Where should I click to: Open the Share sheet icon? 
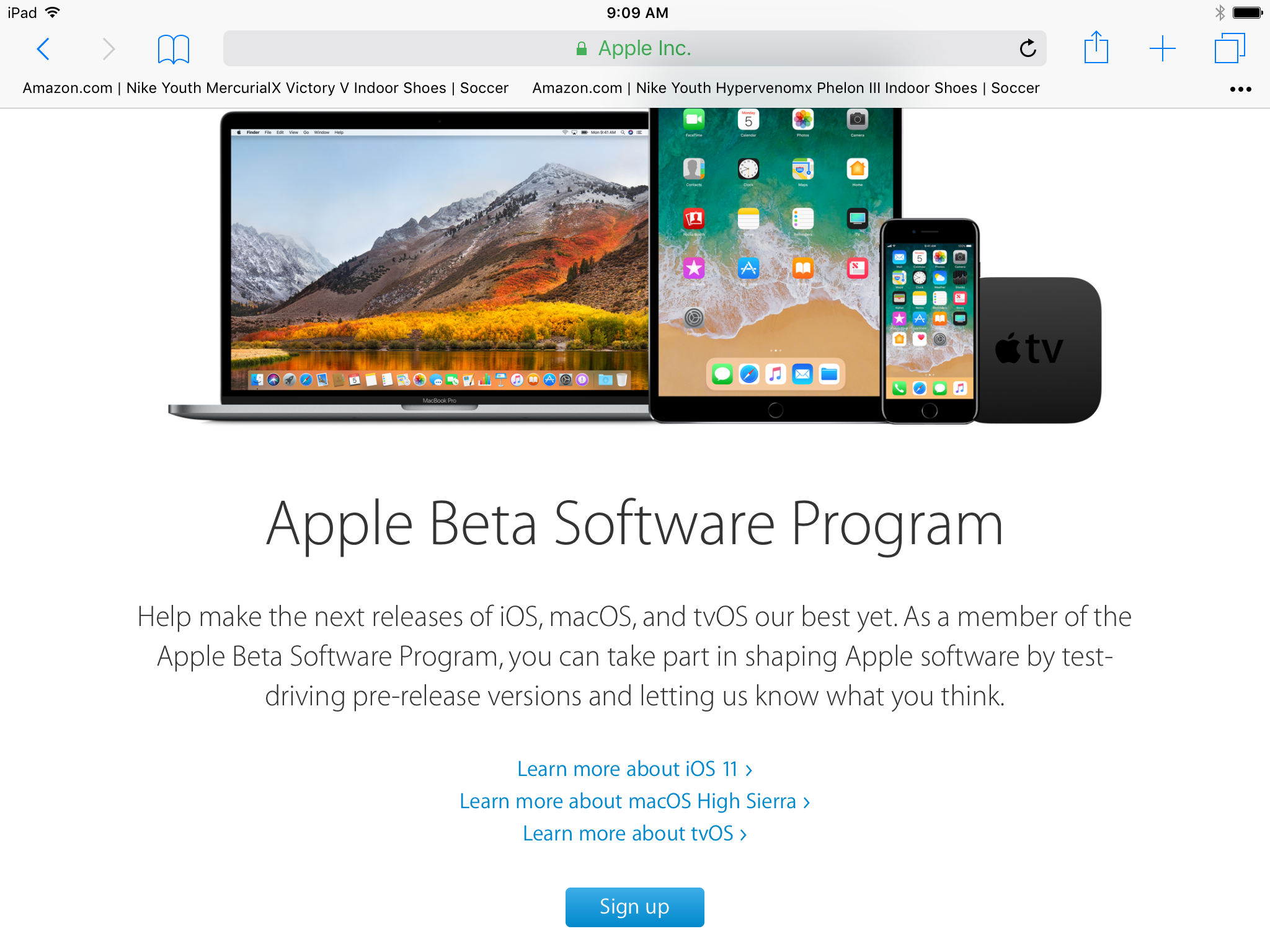1096,48
